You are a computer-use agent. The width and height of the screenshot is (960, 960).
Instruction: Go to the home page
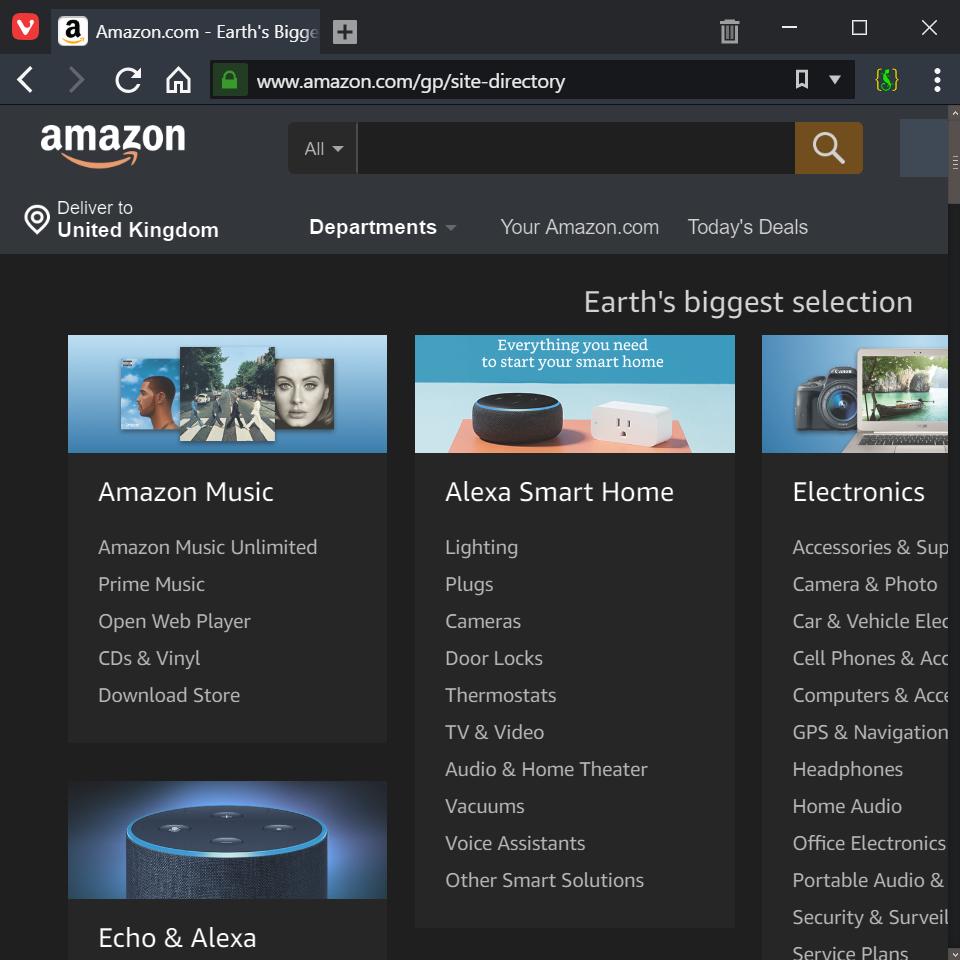pyautogui.click(x=178, y=80)
